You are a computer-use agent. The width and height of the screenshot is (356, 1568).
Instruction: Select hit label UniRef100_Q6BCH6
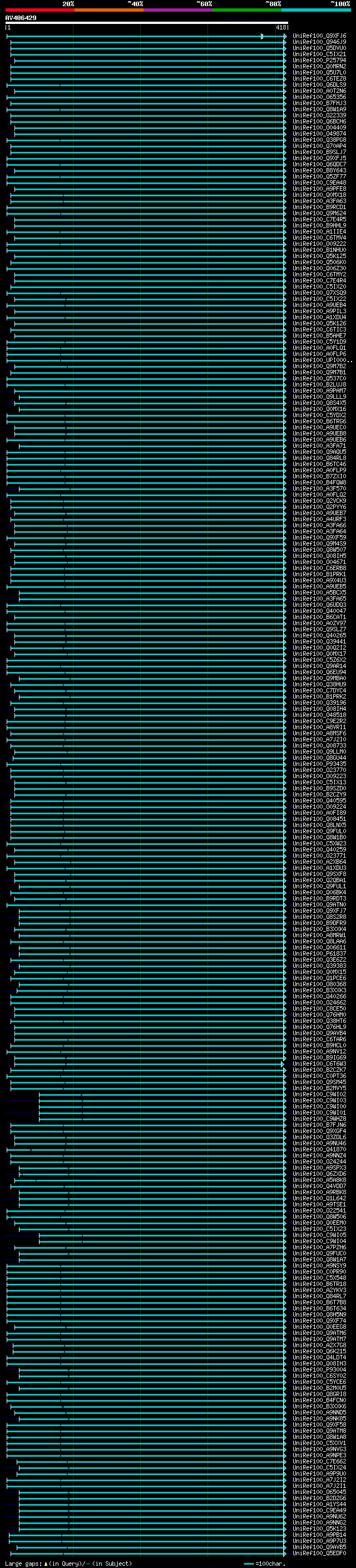[x=319, y=122]
